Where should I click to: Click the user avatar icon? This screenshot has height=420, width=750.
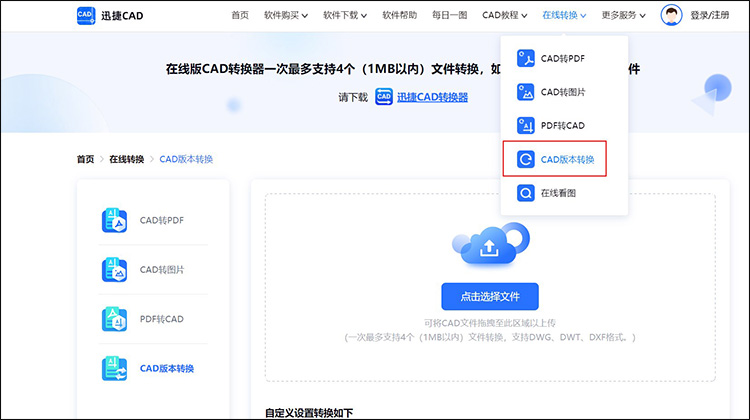tap(671, 15)
